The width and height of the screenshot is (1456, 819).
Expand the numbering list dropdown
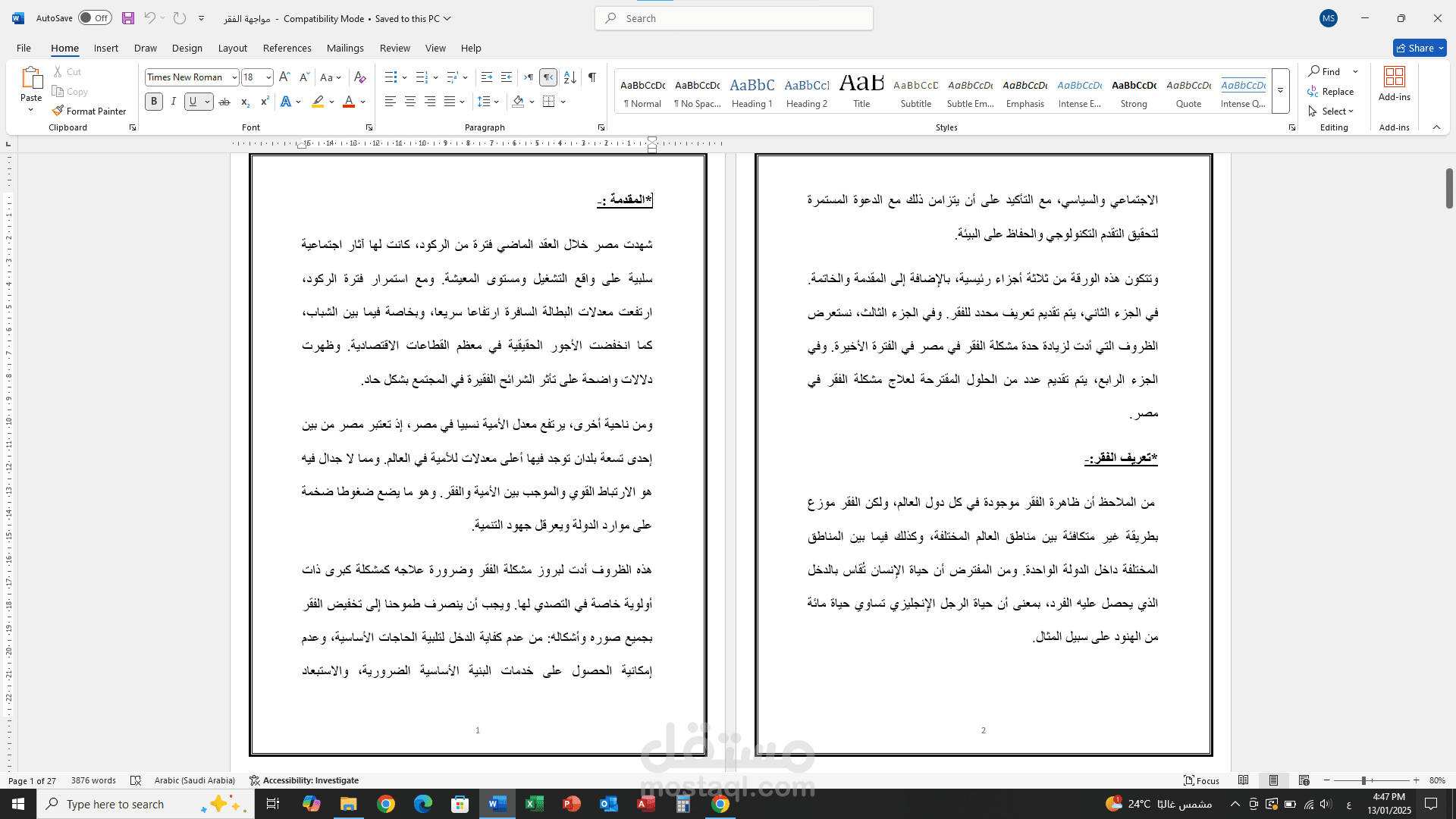click(x=435, y=77)
